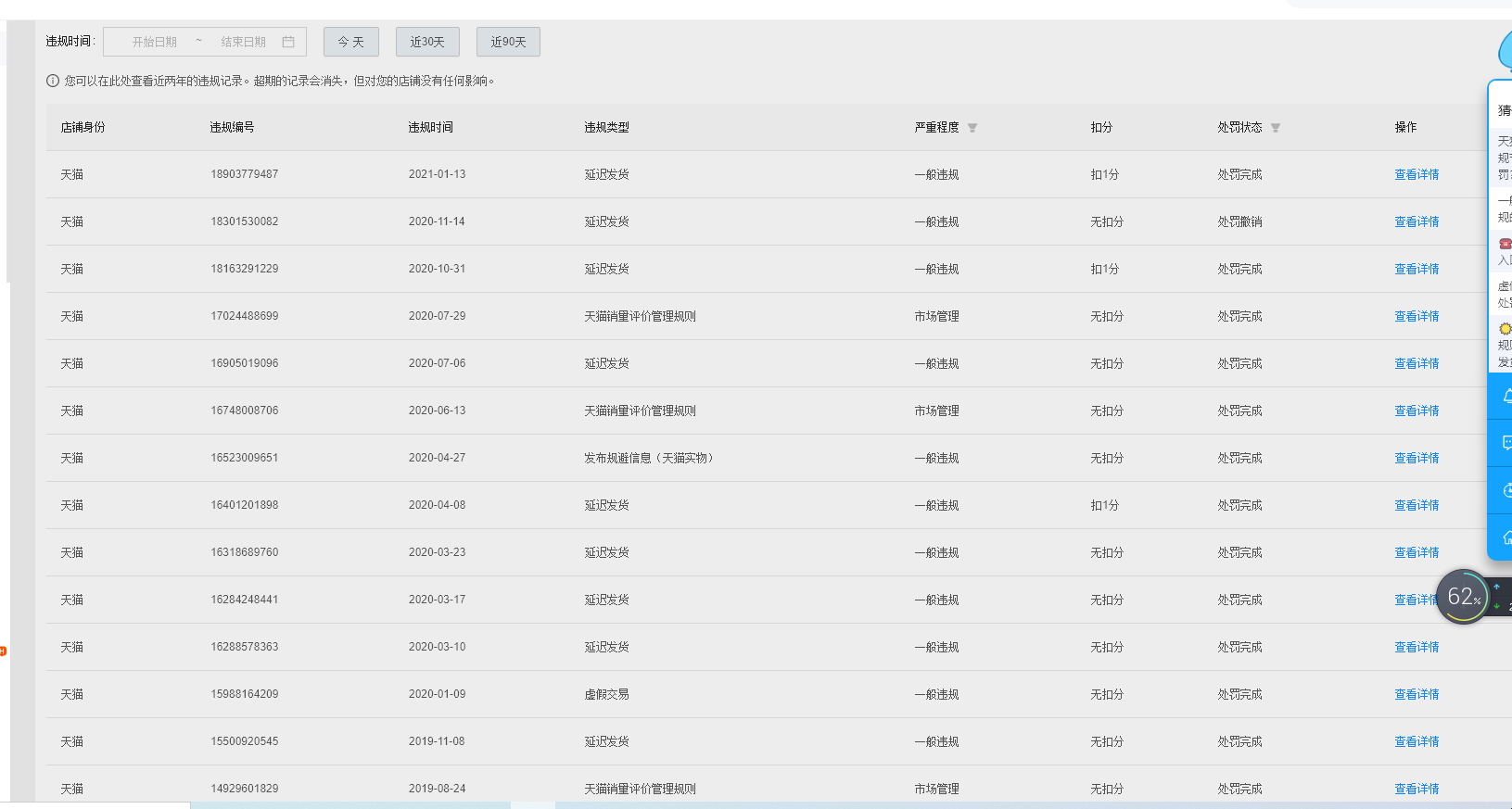
Task: View details of violation 16905019096
Action: tap(1417, 363)
